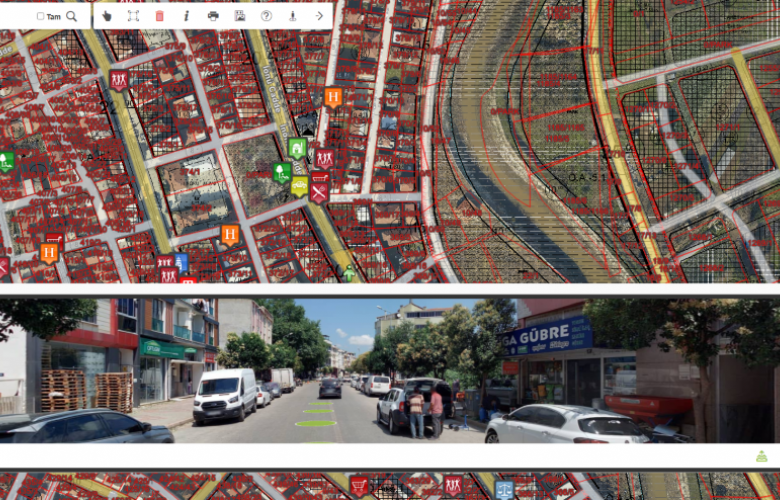Click the blue scales of justice marker
The image size is (780, 500).
pyautogui.click(x=504, y=489)
